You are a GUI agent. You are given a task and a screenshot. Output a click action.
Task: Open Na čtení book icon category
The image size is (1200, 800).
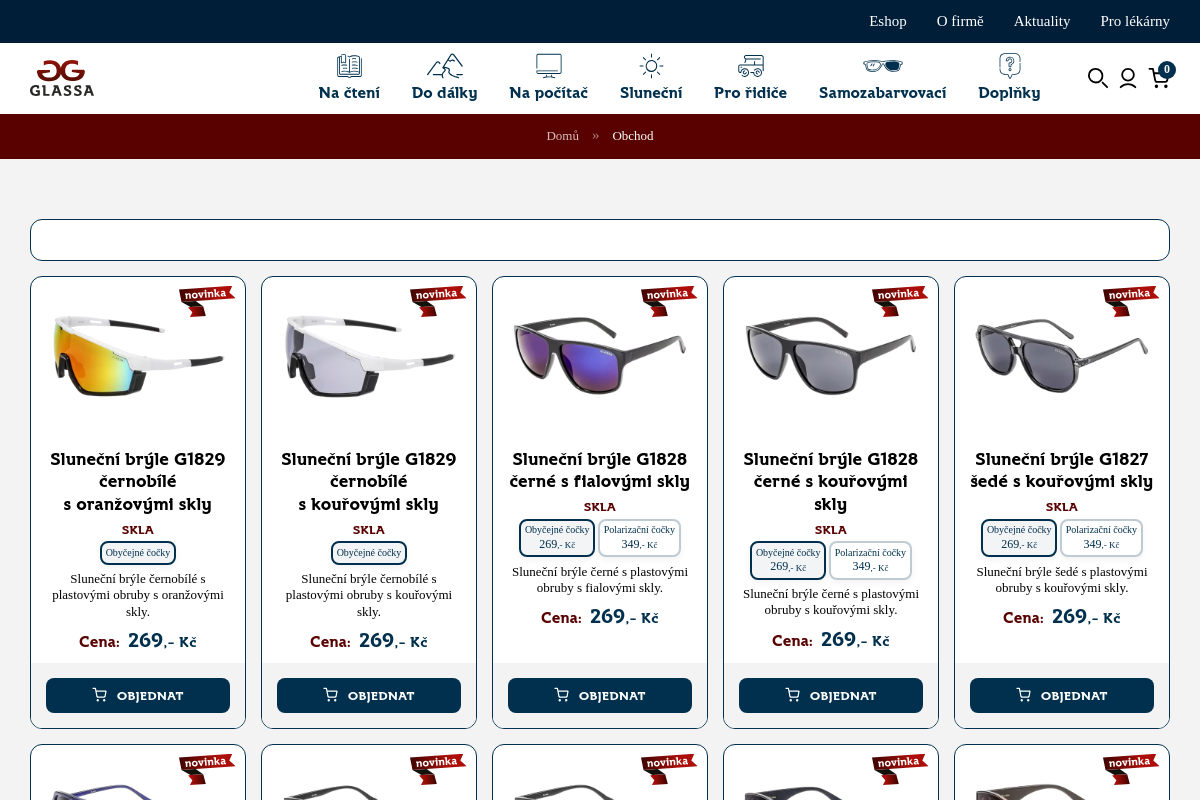point(349,67)
